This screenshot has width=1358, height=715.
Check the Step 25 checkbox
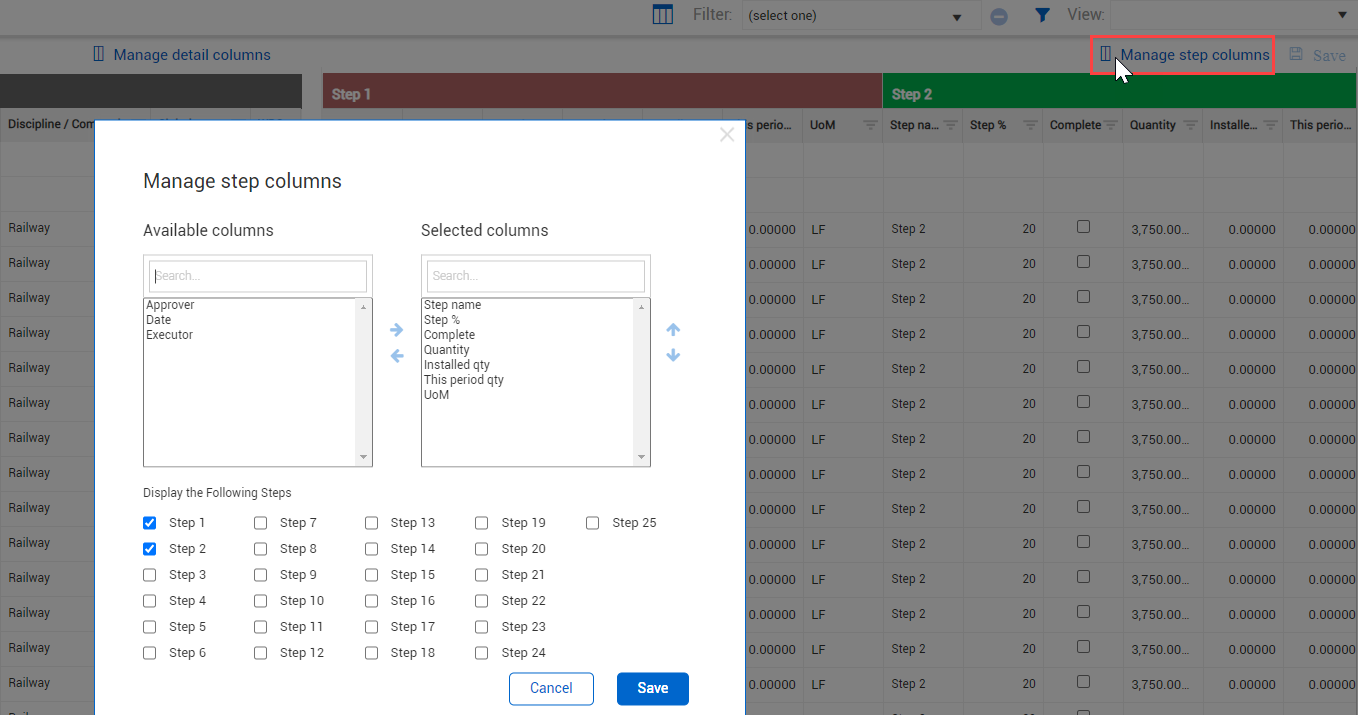(x=593, y=523)
